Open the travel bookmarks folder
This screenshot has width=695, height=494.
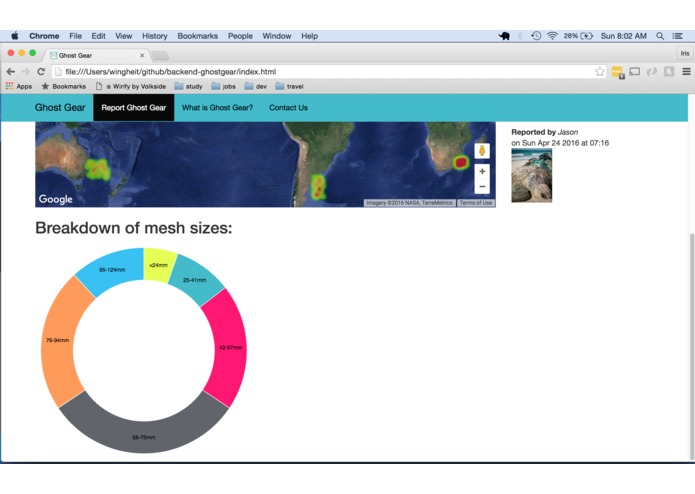pos(289,86)
